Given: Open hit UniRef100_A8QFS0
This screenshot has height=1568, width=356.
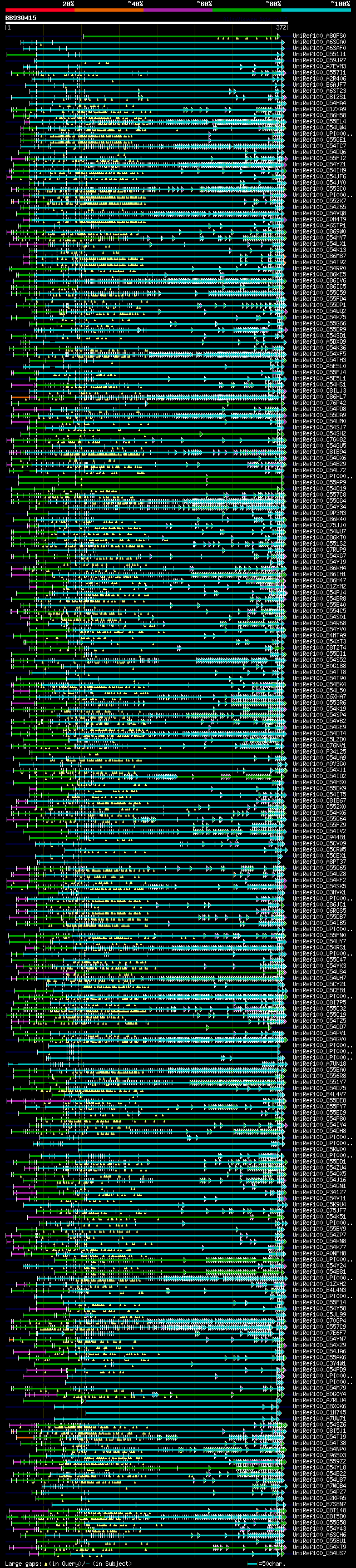Looking at the screenshot, I should pyautogui.click(x=319, y=36).
